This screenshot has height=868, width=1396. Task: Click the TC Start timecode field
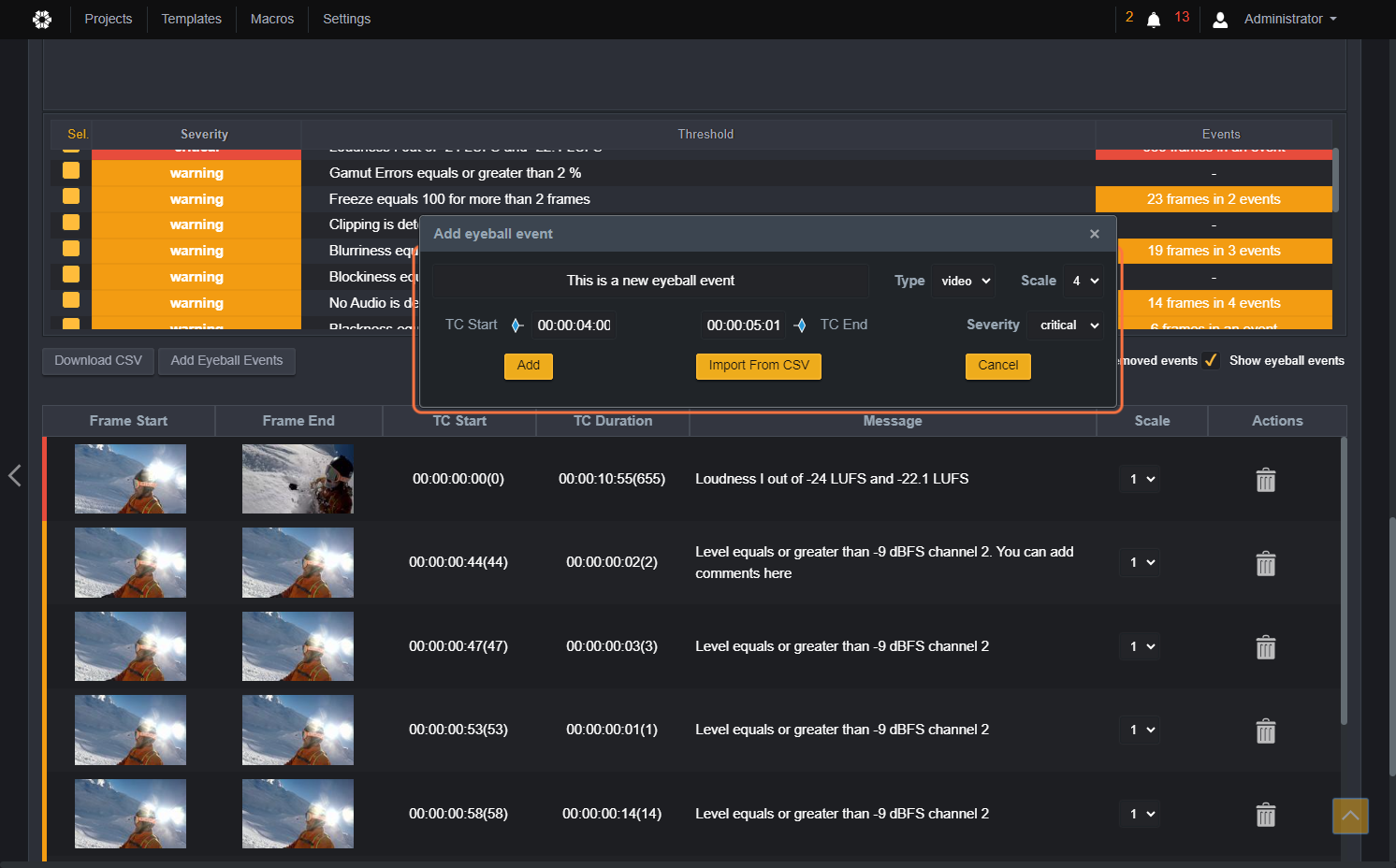[x=574, y=325]
